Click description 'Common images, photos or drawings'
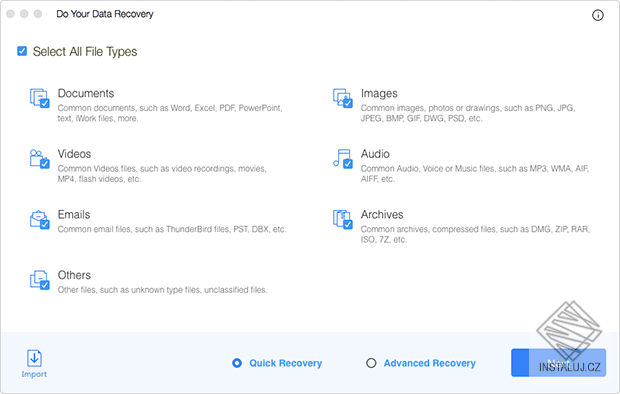The width and height of the screenshot is (620, 394). [468, 113]
